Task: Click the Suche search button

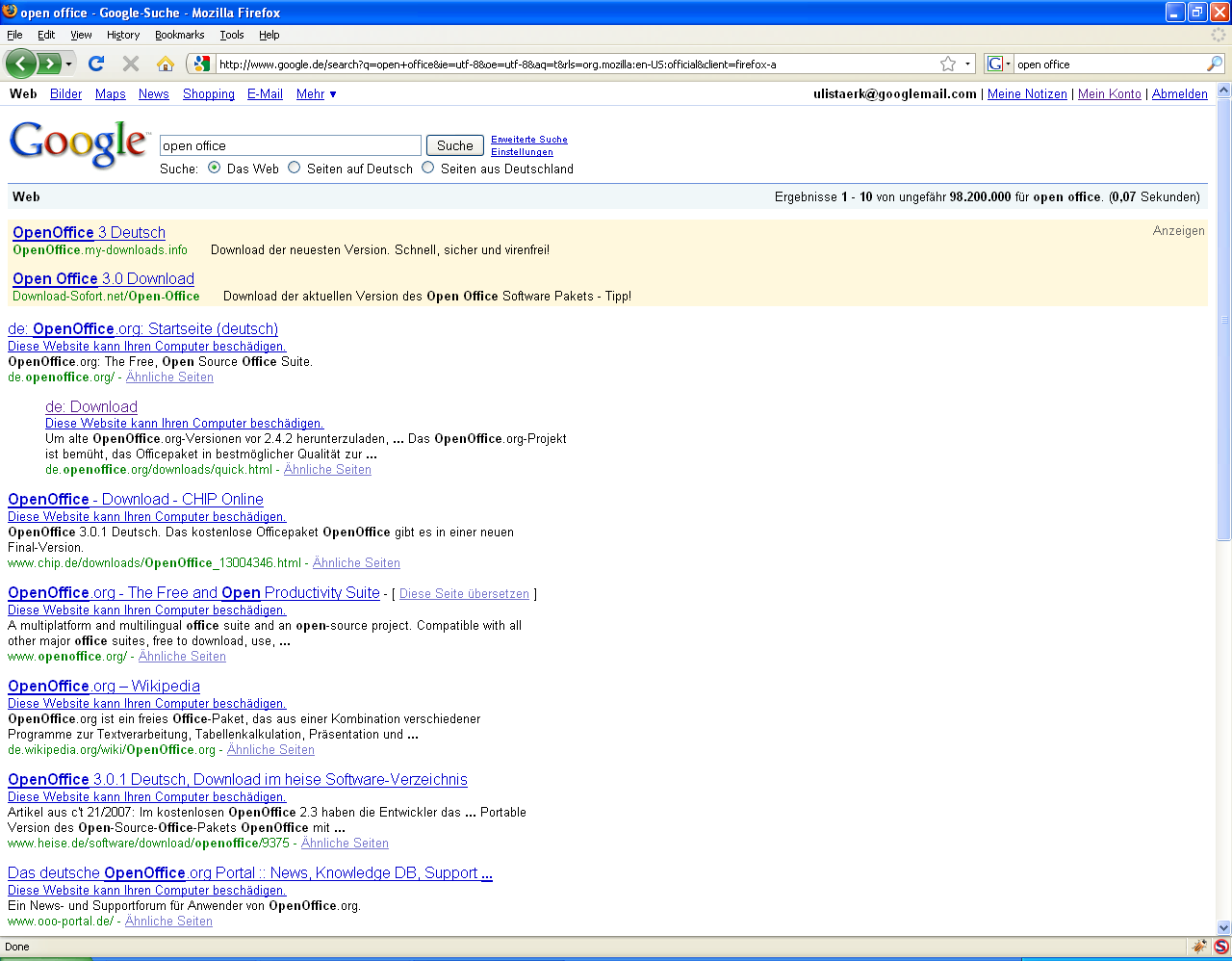Action: pos(455,145)
